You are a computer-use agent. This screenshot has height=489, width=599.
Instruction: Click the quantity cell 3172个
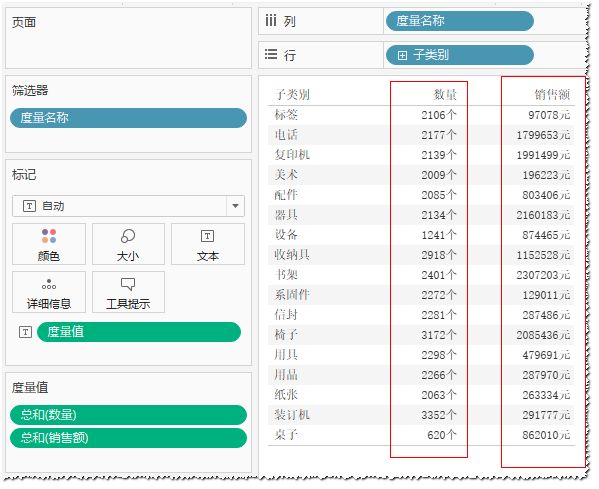[x=439, y=335]
